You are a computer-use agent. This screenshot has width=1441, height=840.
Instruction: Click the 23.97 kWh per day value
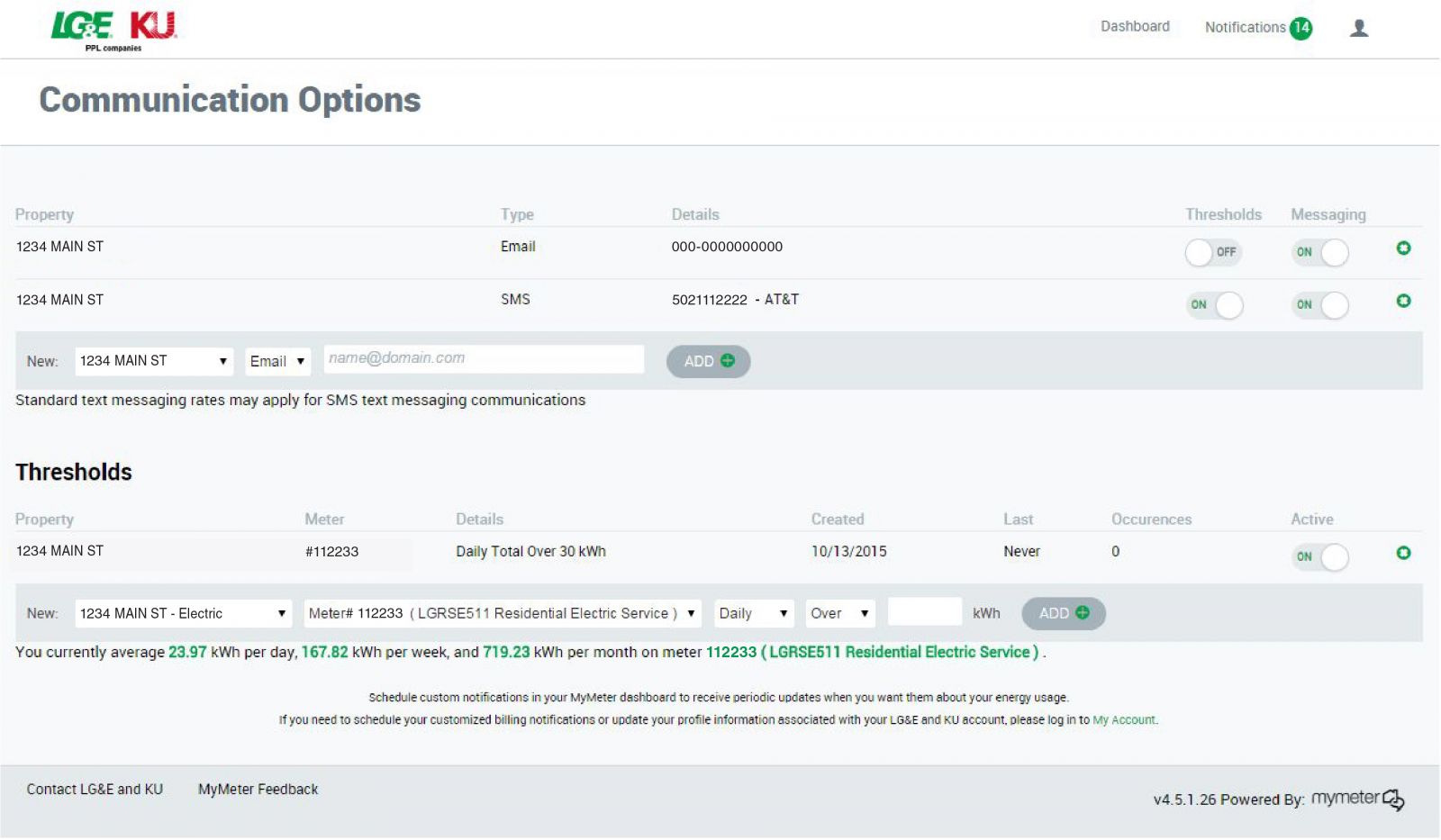click(187, 652)
